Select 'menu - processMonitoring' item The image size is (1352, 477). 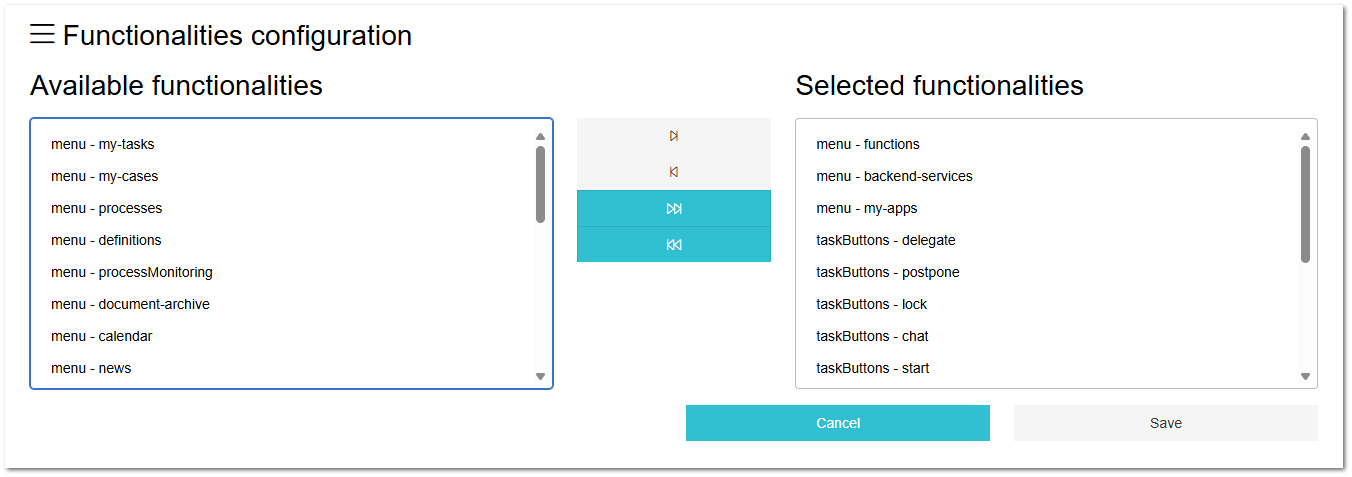(283, 272)
